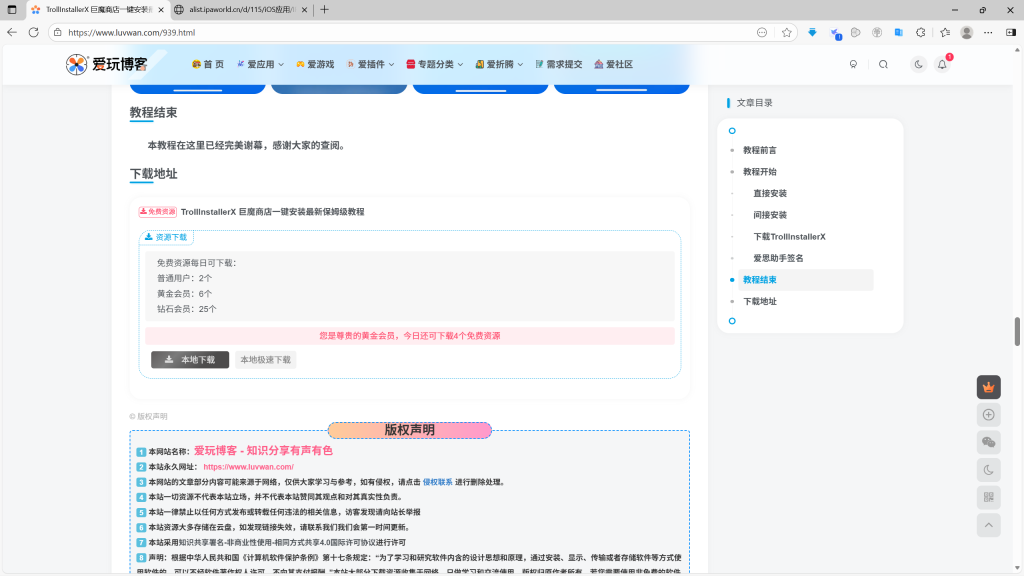1024x576 pixels.
Task: Jump to 直接安装 in article outline
Action: pyautogui.click(x=770, y=193)
